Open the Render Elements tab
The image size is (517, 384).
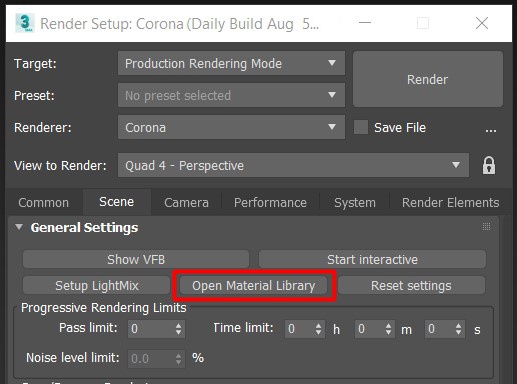[450, 203]
